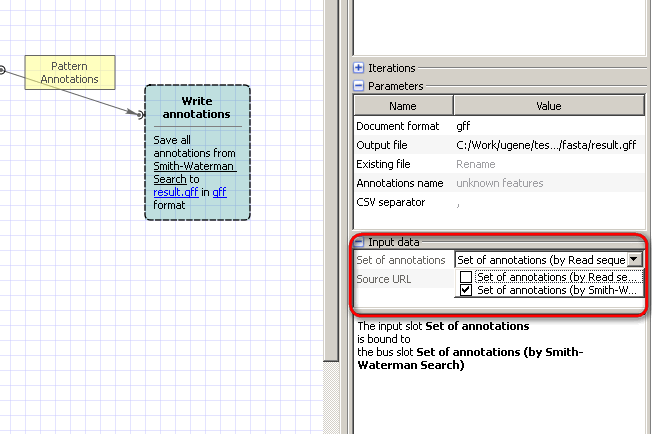The width and height of the screenshot is (652, 434).
Task: Open the Set of annotations dropdown arrow
Action: (634, 260)
